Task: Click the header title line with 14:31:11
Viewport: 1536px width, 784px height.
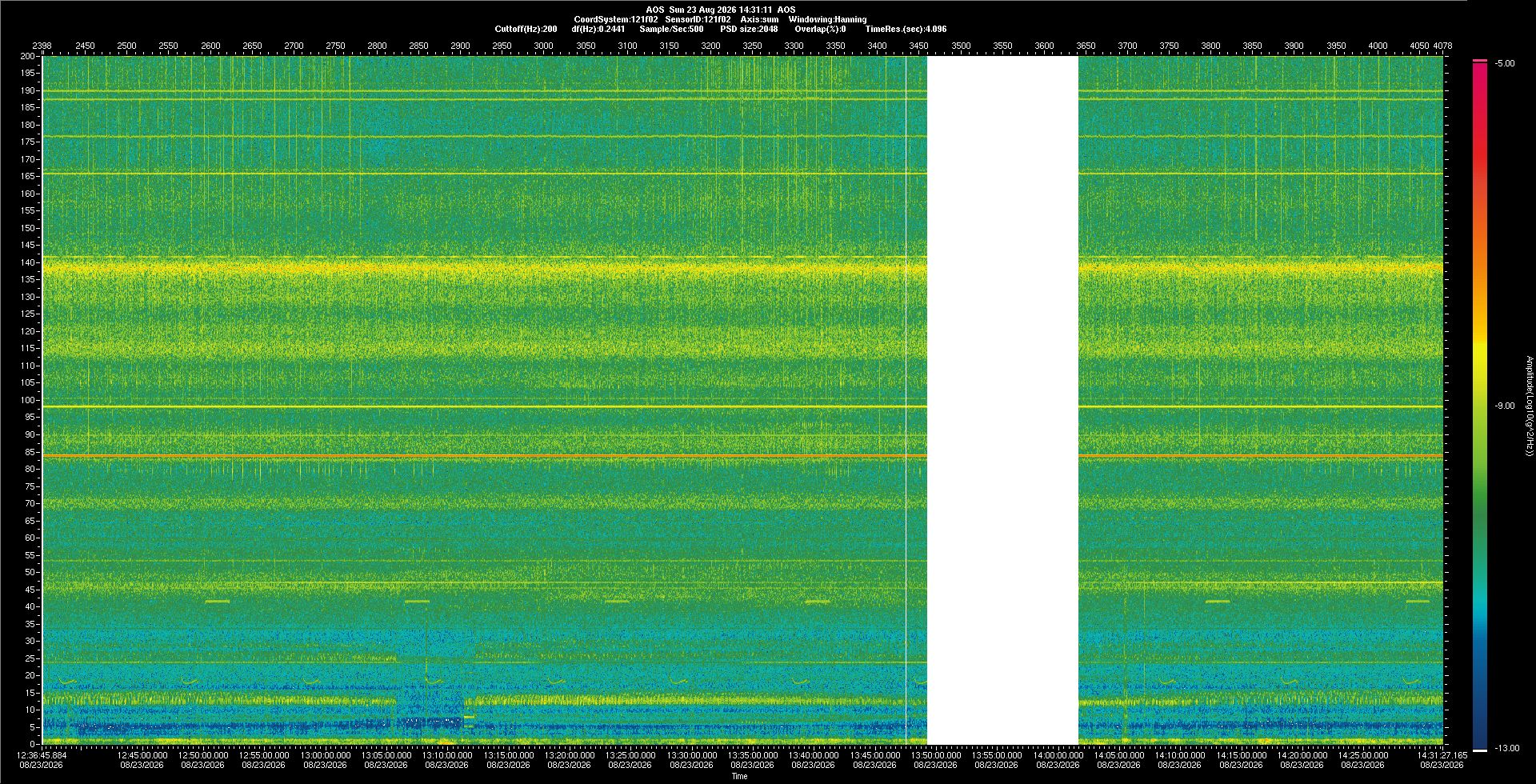Action: point(721,10)
